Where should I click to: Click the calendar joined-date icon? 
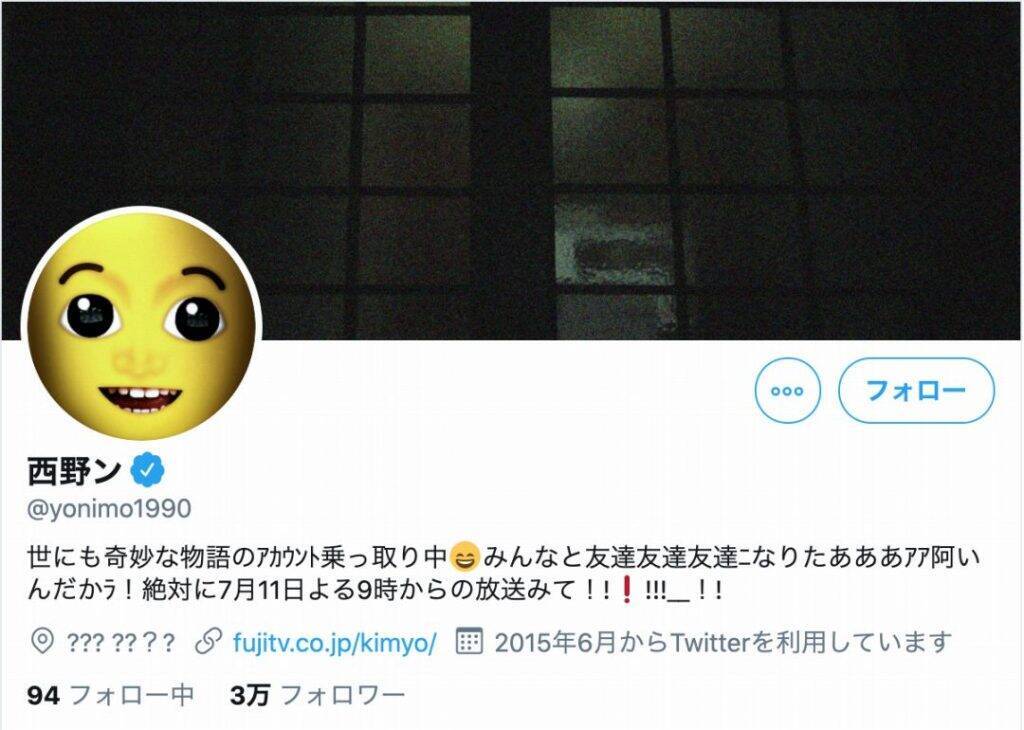click(x=468, y=642)
